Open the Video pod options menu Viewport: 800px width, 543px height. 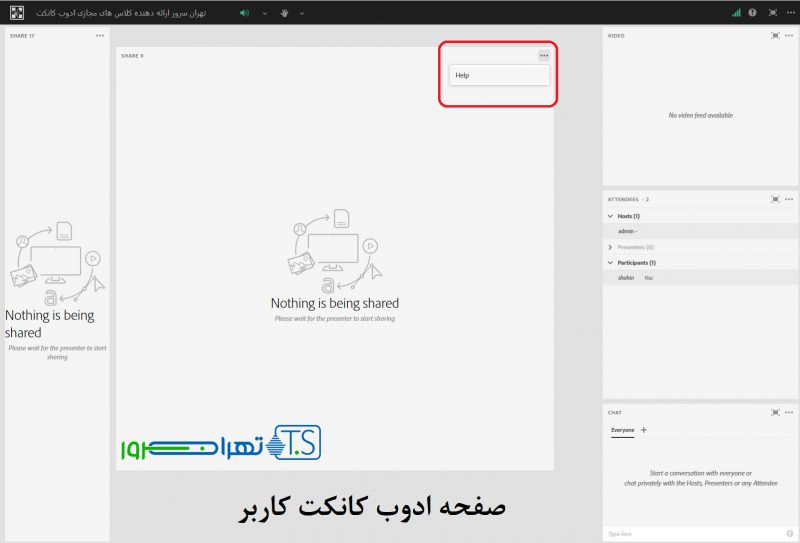[x=789, y=35]
